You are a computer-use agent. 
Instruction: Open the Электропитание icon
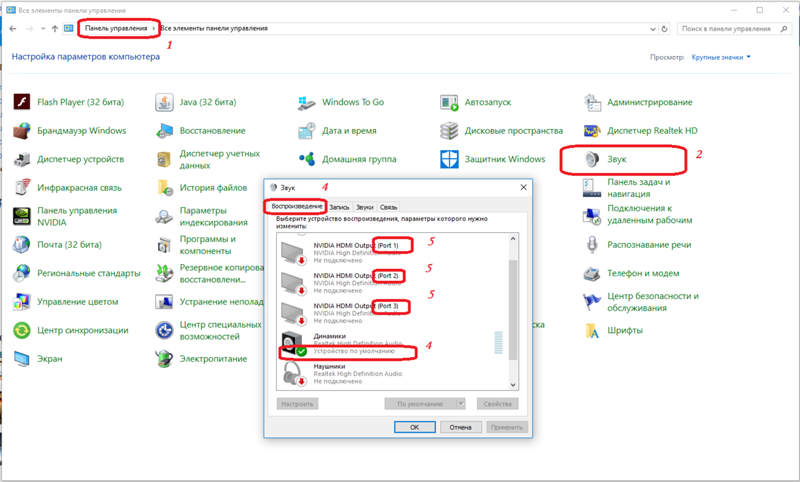click(164, 359)
